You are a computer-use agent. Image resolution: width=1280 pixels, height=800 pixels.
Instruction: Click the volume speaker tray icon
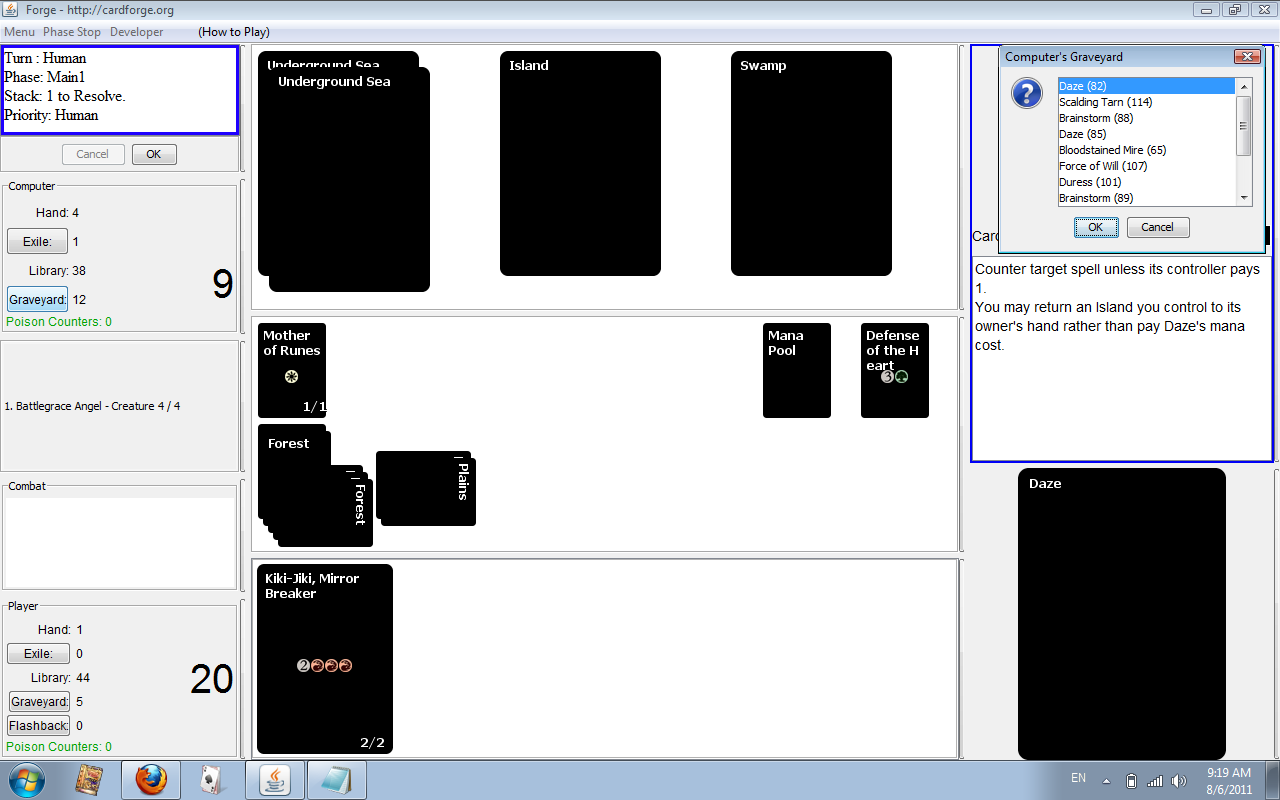(x=1179, y=780)
